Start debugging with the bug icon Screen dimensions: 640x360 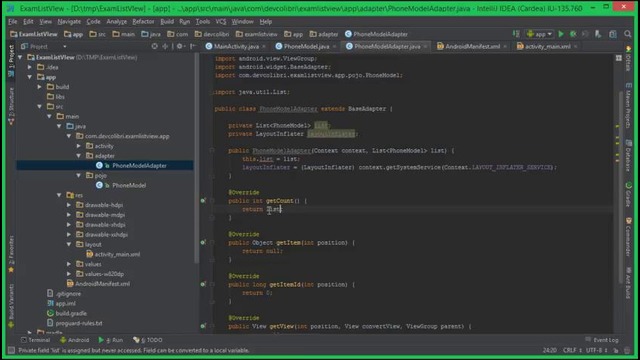(x=573, y=34)
